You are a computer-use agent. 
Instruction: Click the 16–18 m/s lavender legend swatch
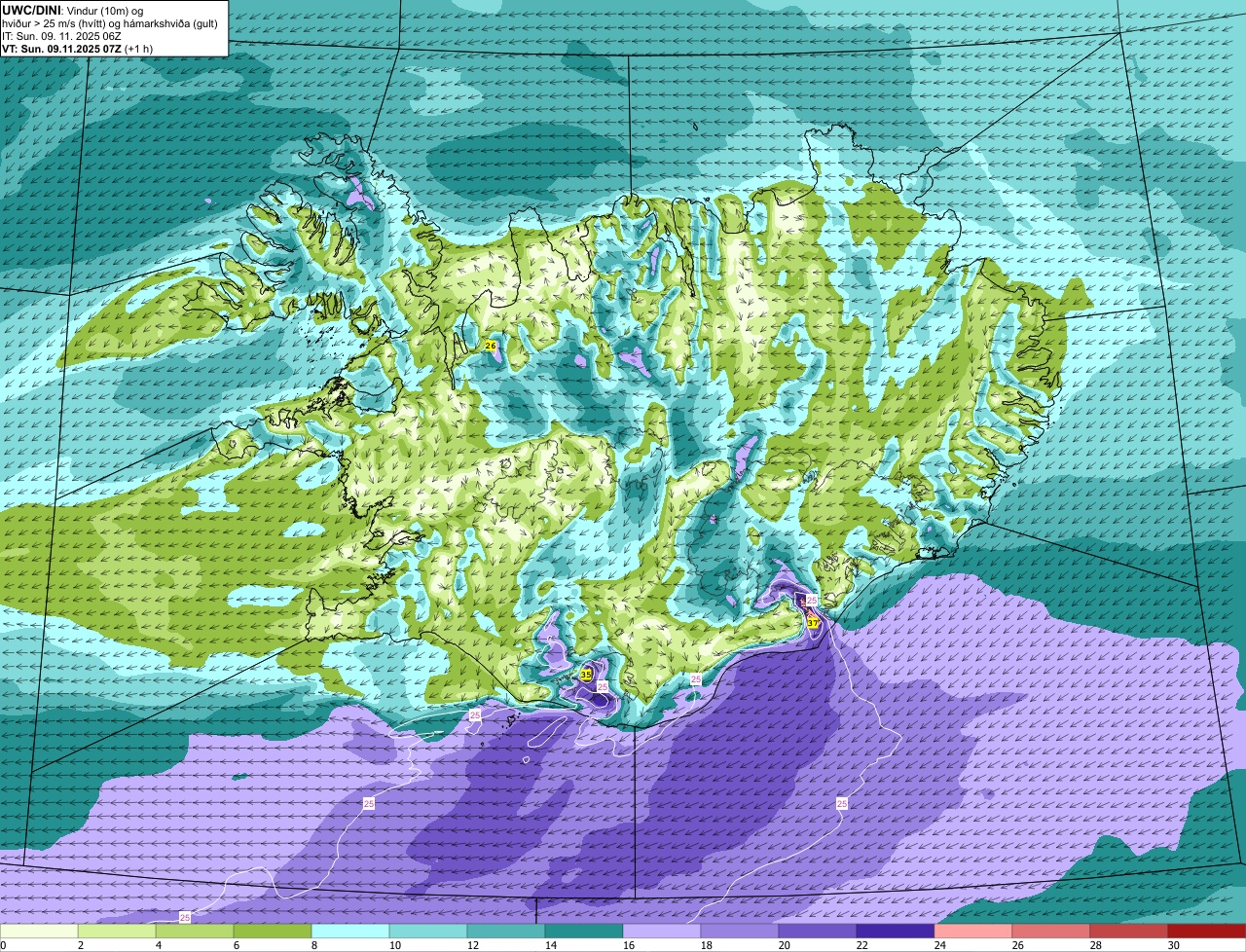pyautogui.click(x=663, y=931)
